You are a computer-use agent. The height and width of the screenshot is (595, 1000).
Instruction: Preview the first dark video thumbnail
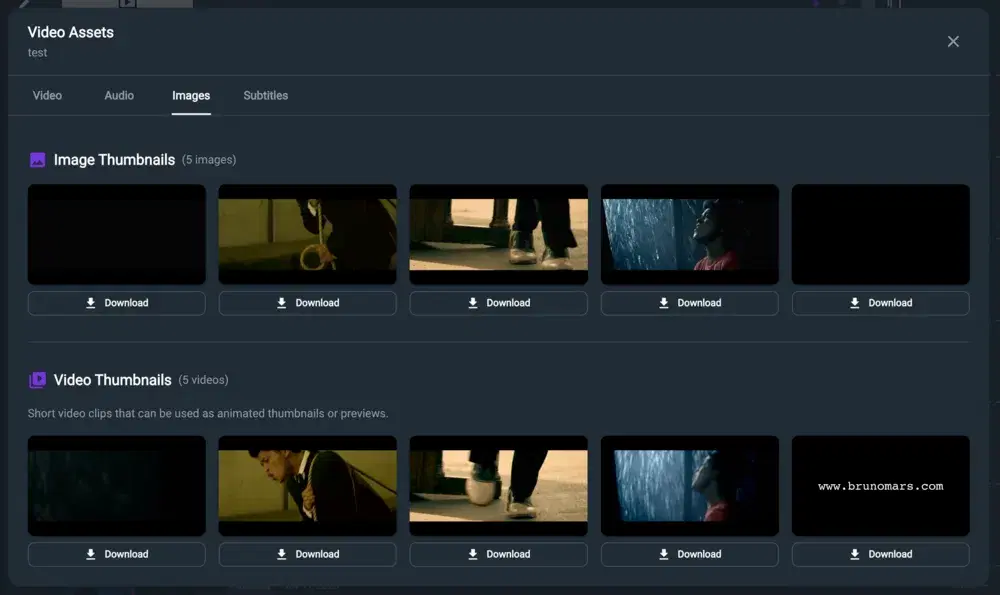(x=117, y=486)
